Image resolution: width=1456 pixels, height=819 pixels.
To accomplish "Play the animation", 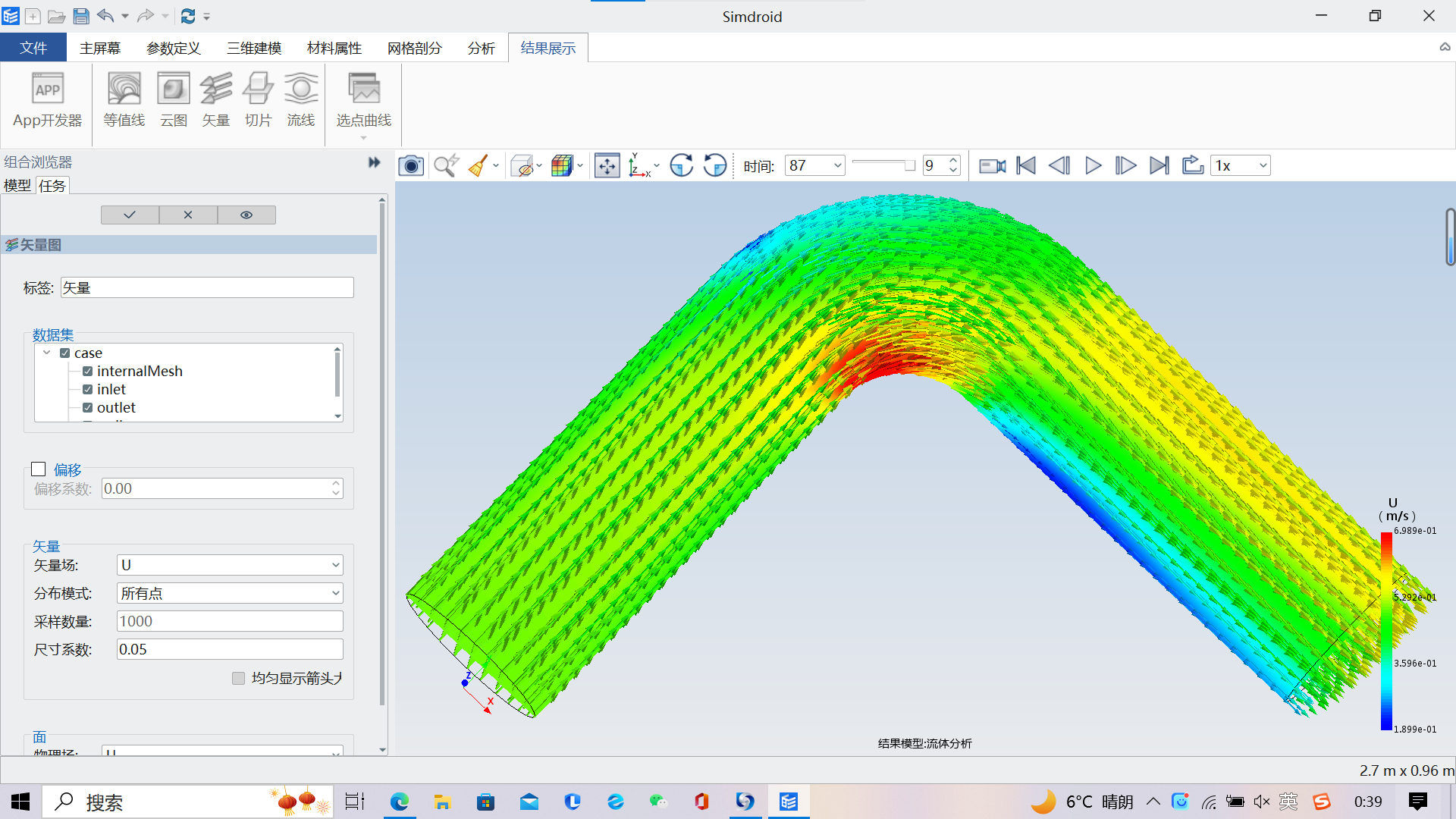I will click(1093, 165).
